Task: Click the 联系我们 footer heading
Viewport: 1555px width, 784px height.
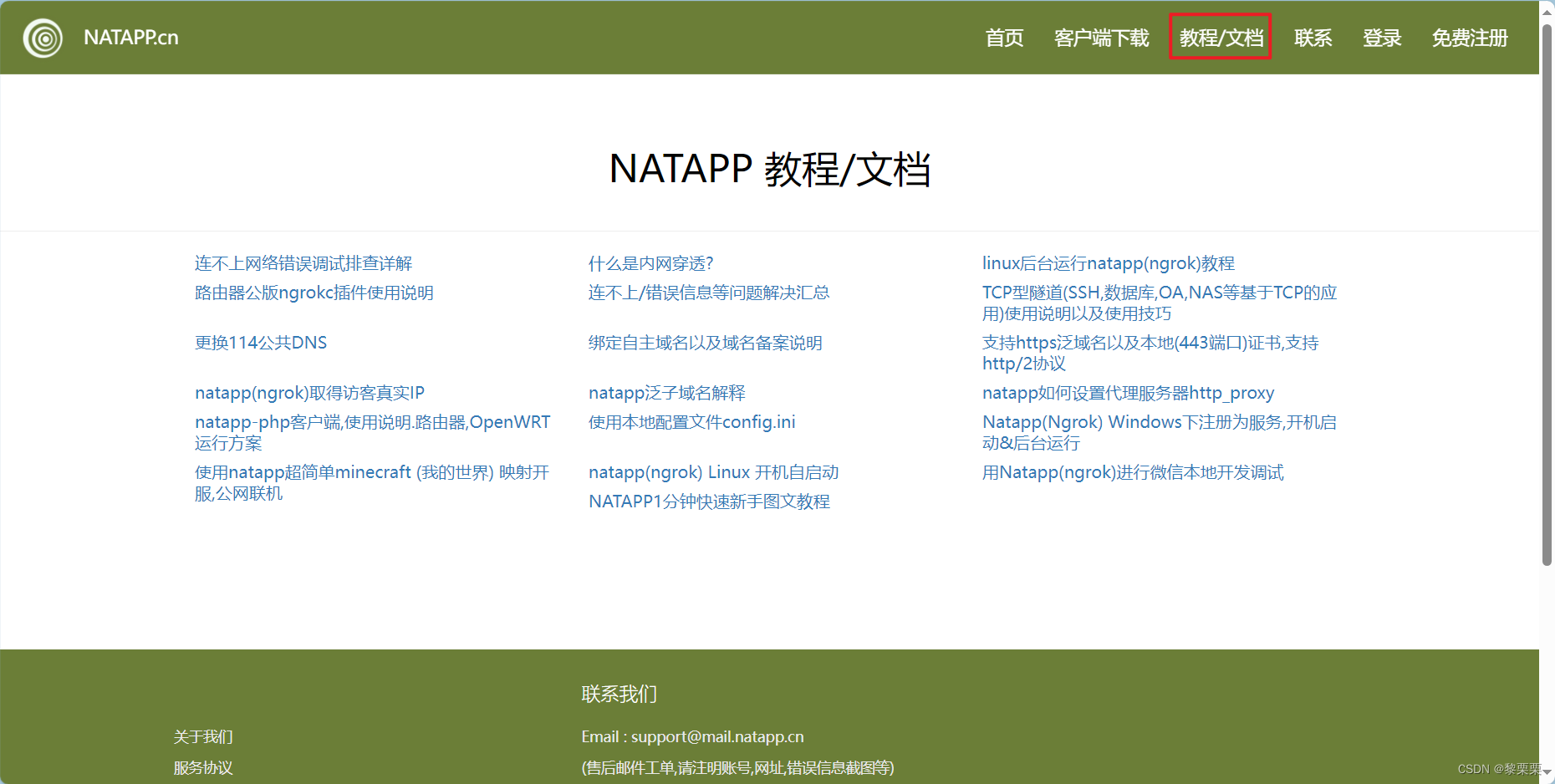Action: point(619,694)
